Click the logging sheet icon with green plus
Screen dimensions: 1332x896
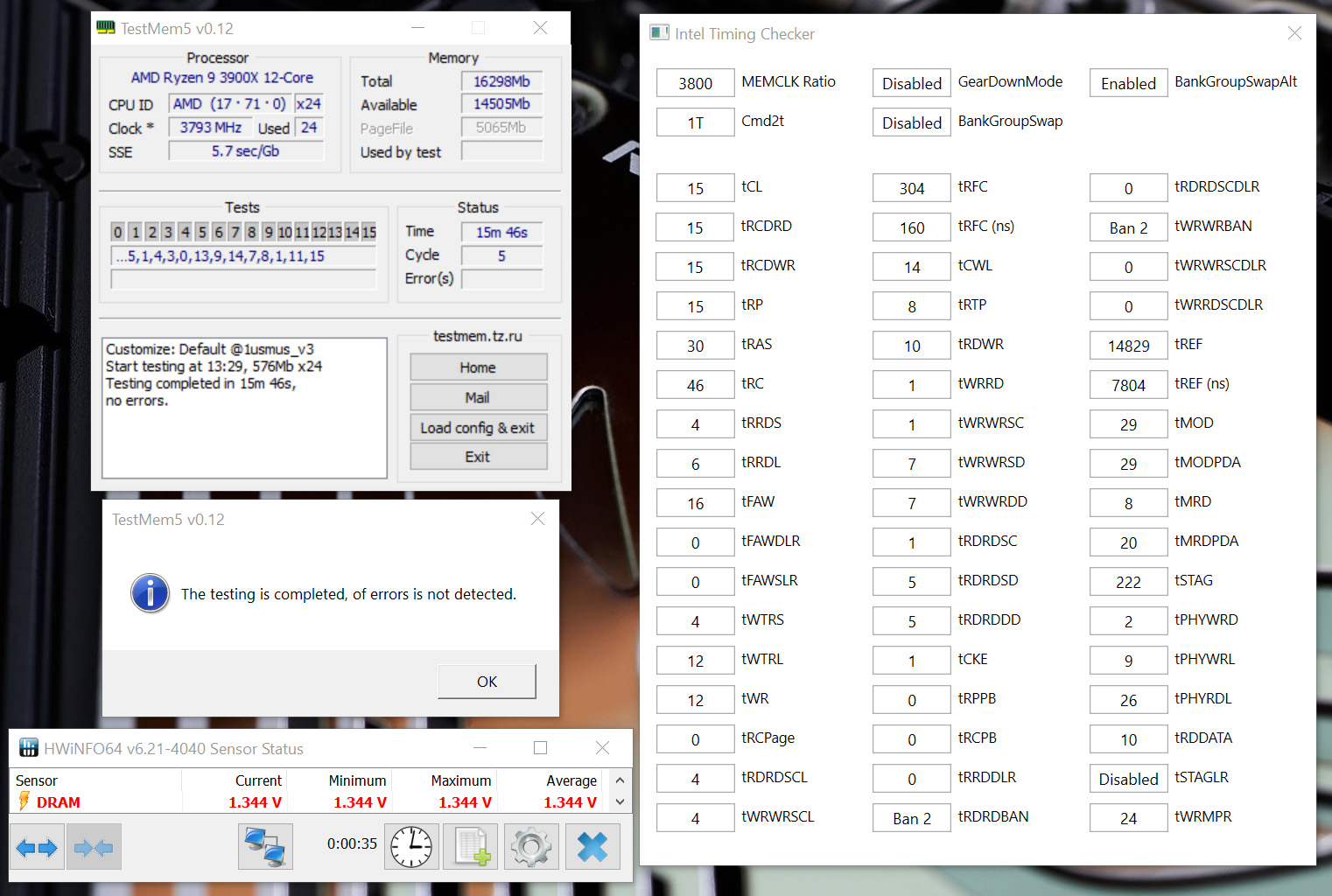coord(471,847)
